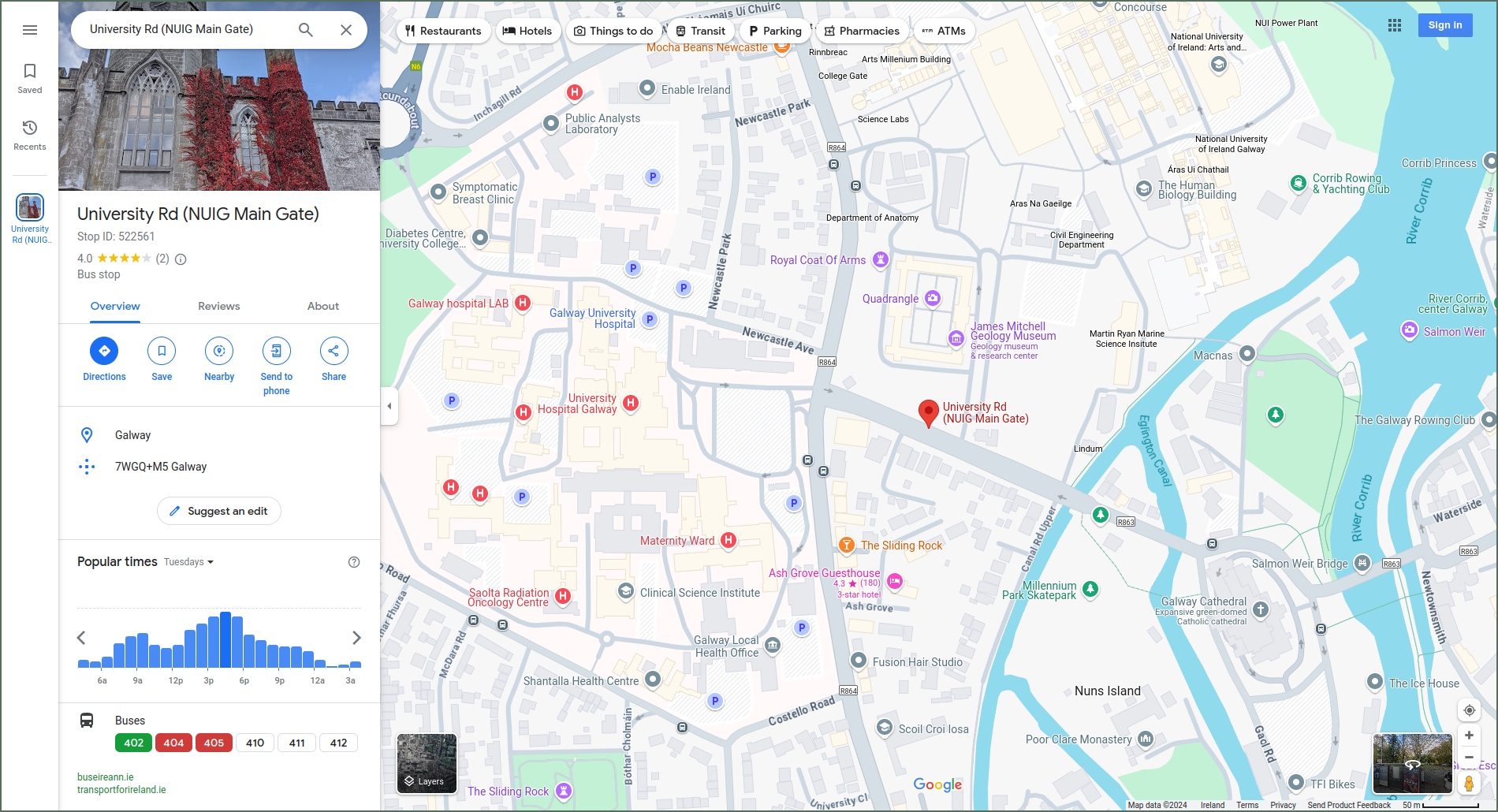The height and width of the screenshot is (812, 1498).
Task: Open transportforireland.ie link
Action: [121, 790]
